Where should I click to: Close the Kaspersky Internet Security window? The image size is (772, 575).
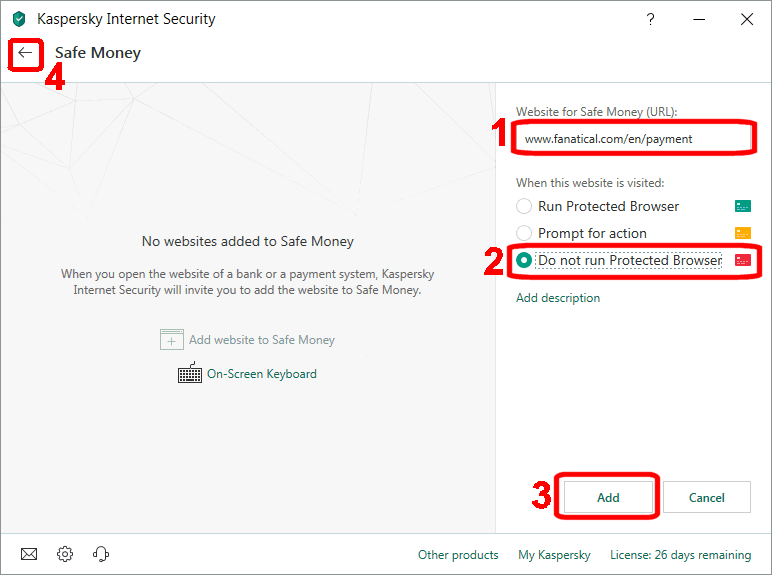pos(747,19)
